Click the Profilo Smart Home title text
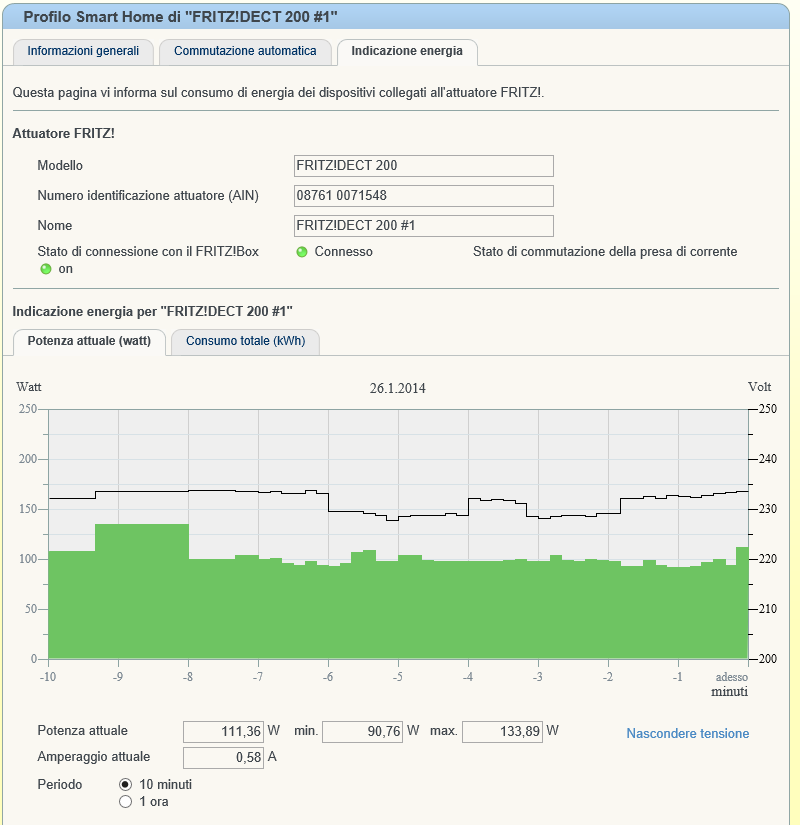The width and height of the screenshot is (800, 825). (x=180, y=17)
